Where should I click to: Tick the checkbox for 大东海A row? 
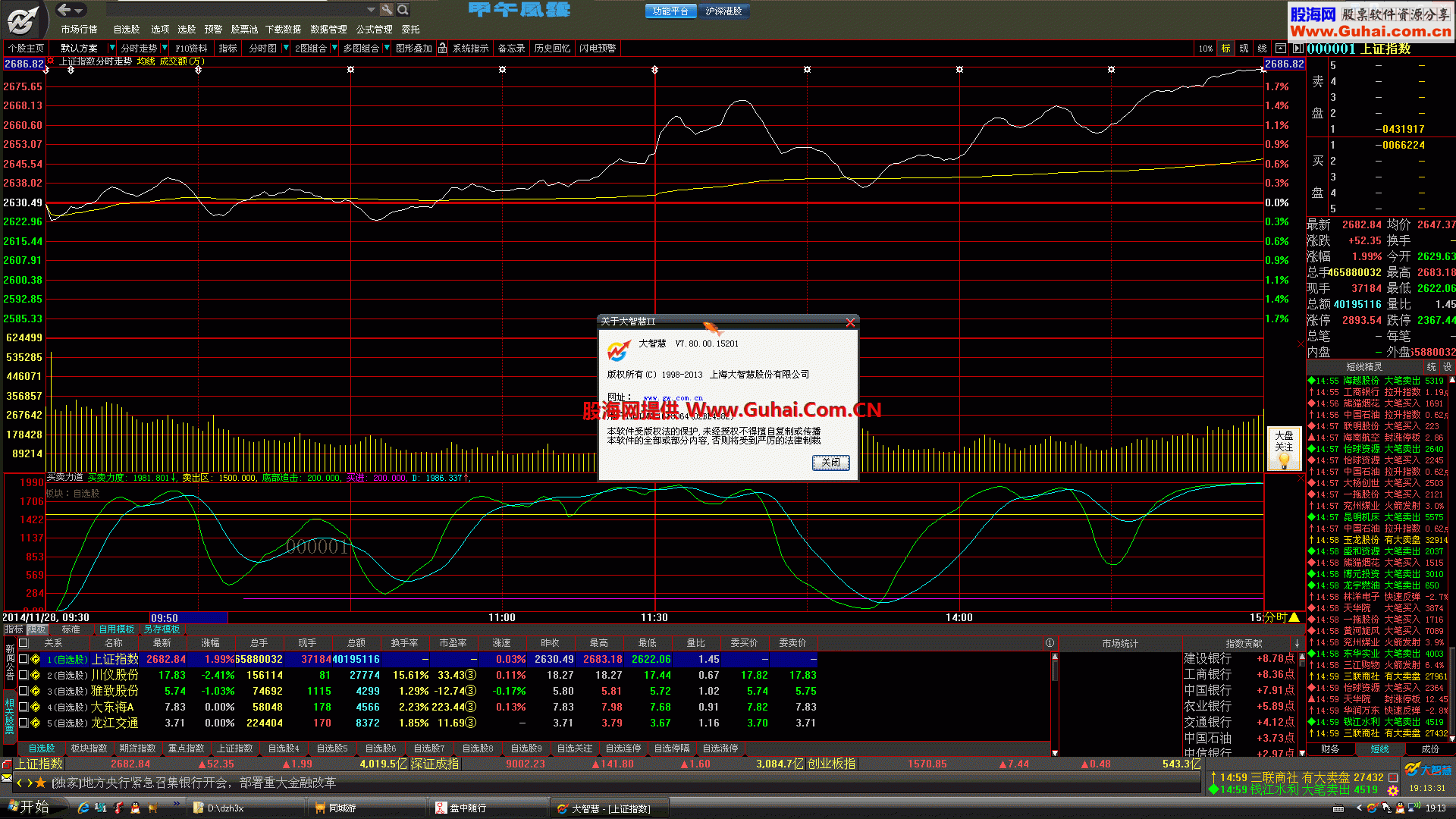pyautogui.click(x=24, y=707)
